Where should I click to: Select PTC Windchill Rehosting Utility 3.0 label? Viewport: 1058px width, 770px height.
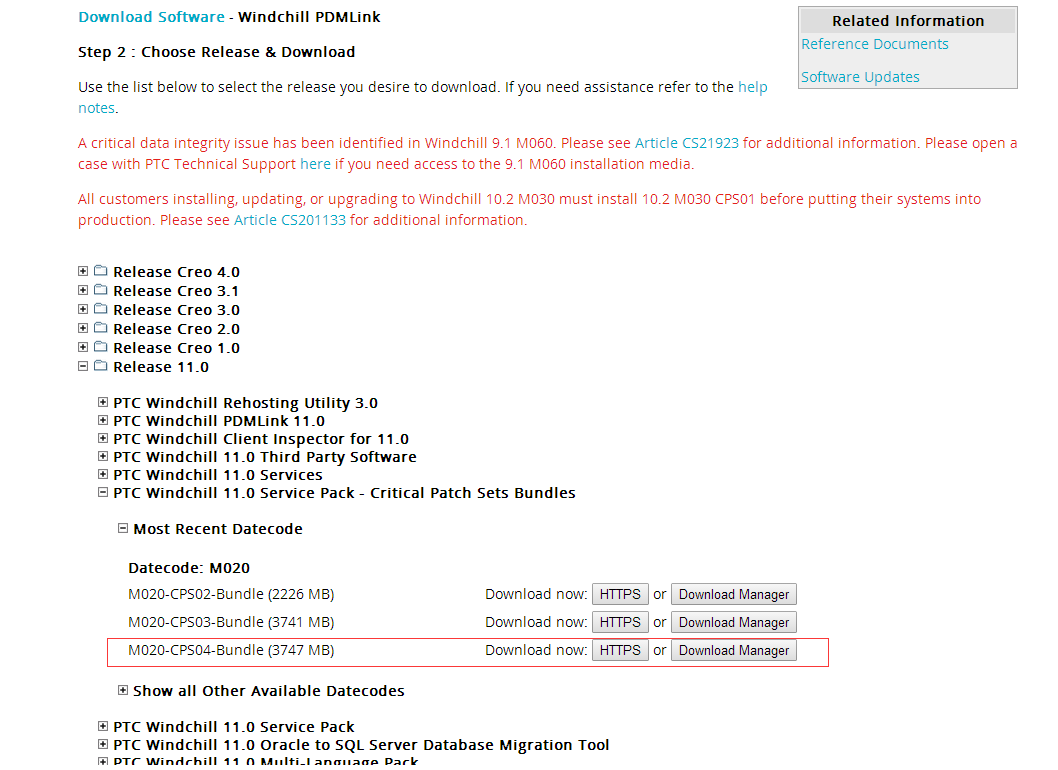pyautogui.click(x=246, y=403)
